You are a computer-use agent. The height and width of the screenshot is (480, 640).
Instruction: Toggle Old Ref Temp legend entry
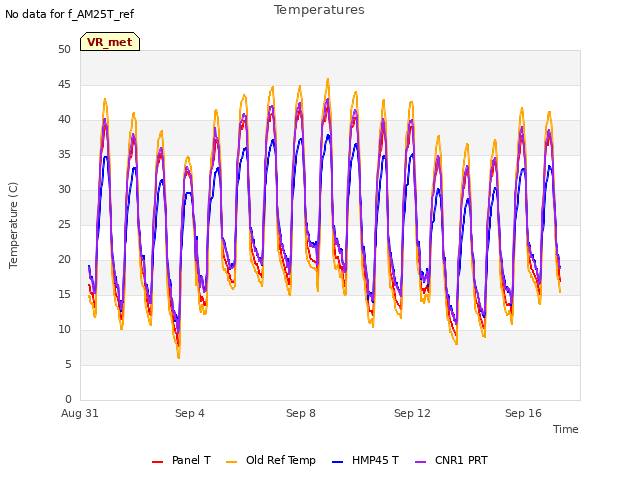coord(271,460)
